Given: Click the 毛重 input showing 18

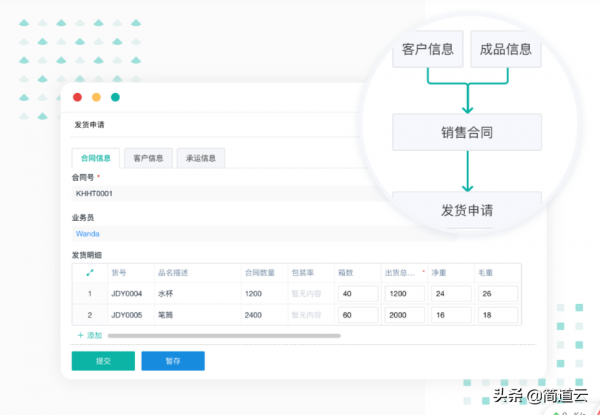Looking at the screenshot, I should [497, 314].
